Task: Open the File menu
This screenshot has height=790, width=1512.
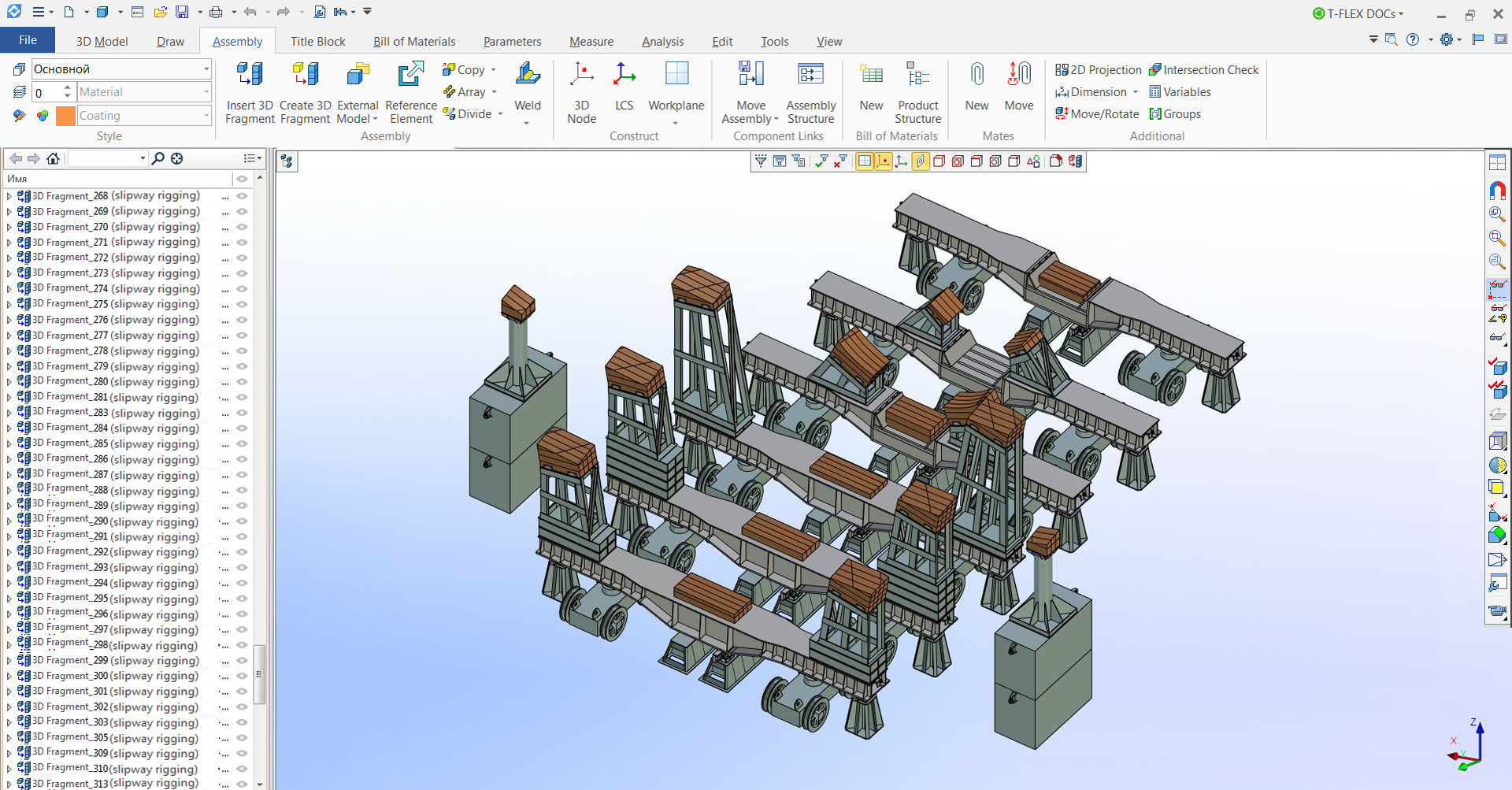Action: coord(28,40)
